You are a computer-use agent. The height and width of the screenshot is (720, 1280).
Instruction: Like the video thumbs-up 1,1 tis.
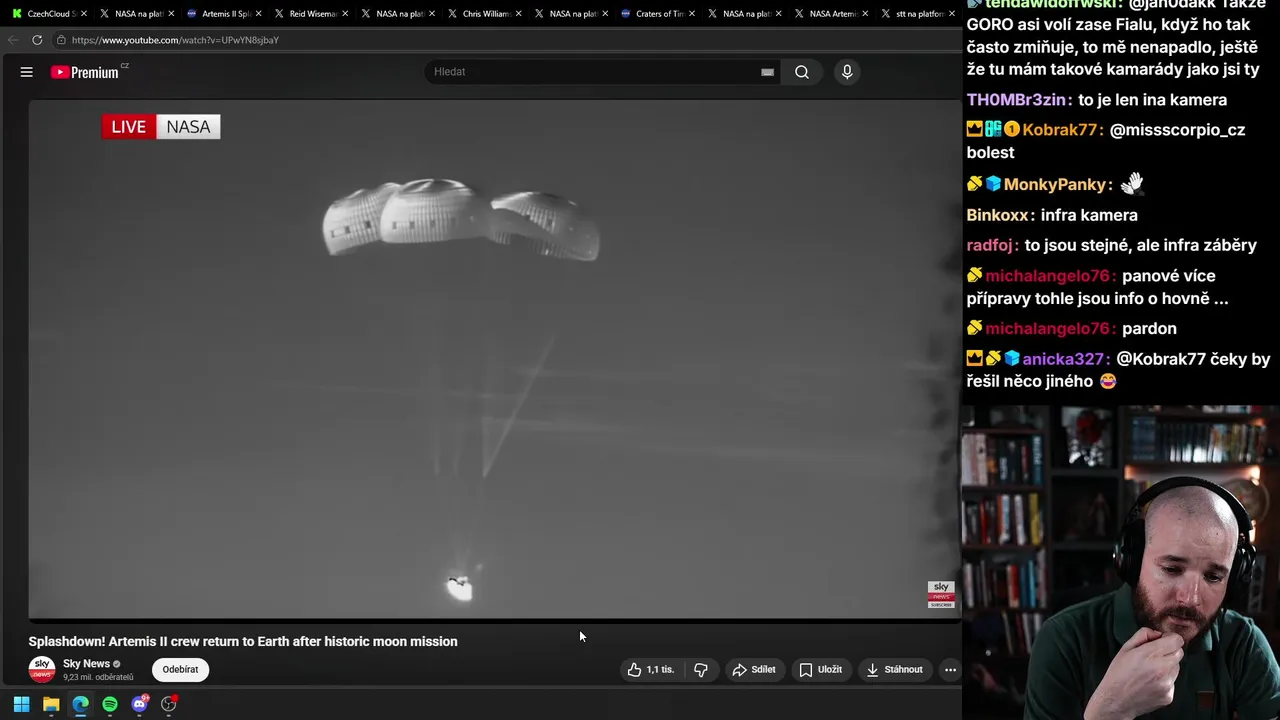[x=650, y=670]
